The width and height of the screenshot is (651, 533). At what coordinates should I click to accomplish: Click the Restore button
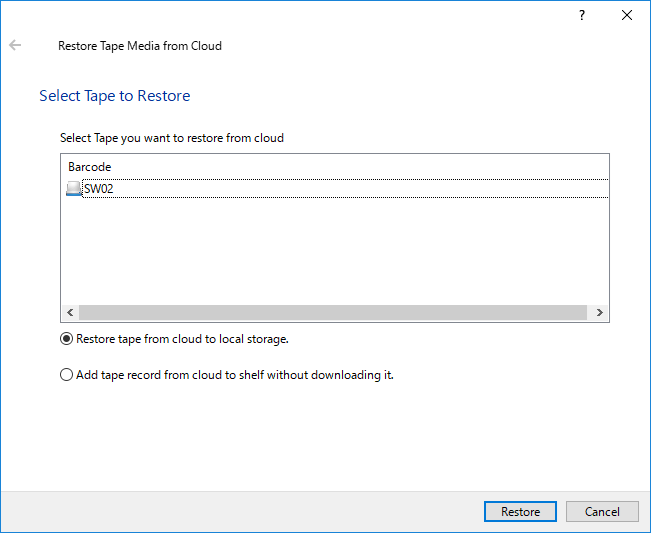[x=520, y=511]
